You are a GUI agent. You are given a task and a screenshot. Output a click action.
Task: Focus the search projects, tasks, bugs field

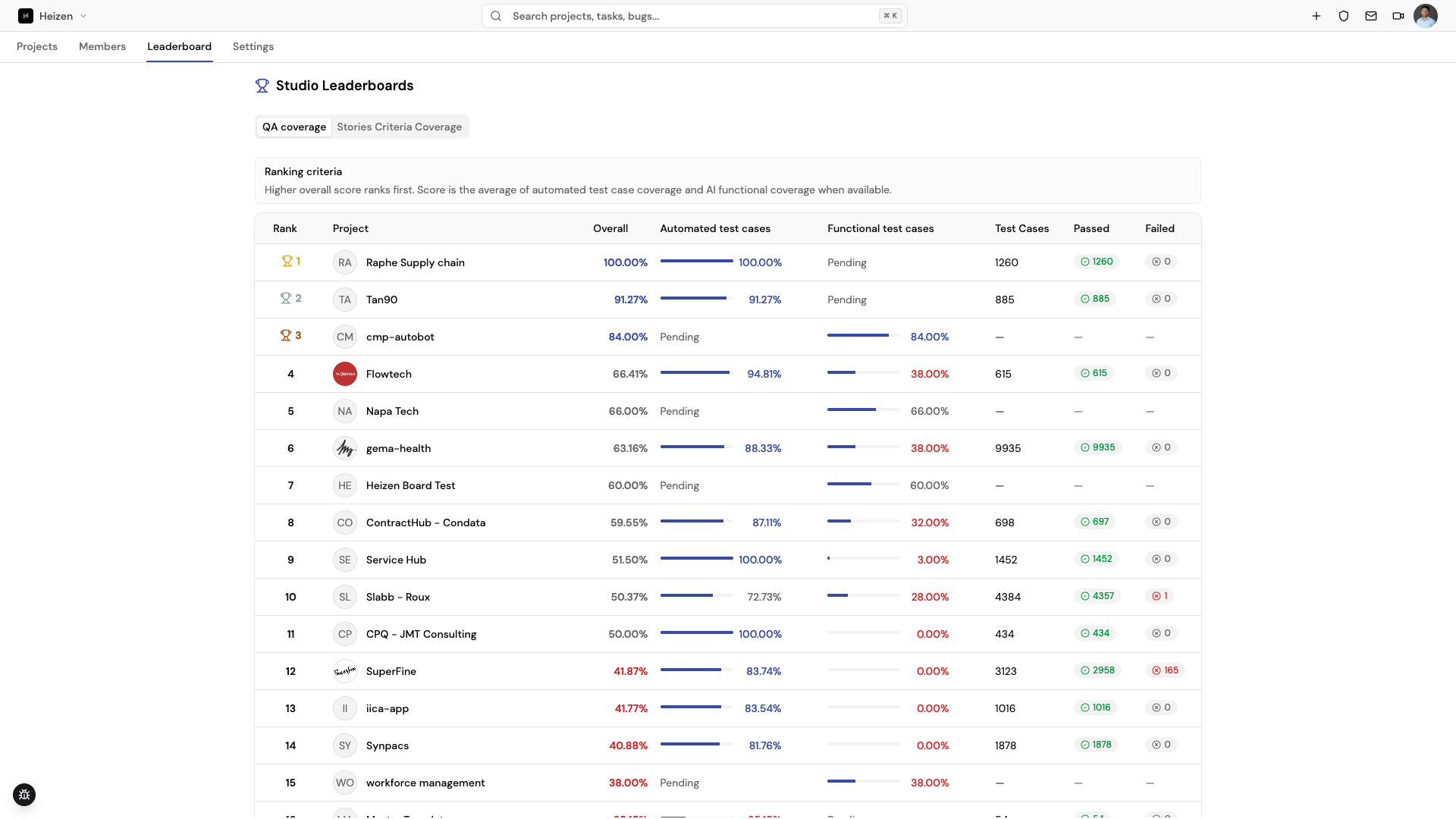point(694,16)
